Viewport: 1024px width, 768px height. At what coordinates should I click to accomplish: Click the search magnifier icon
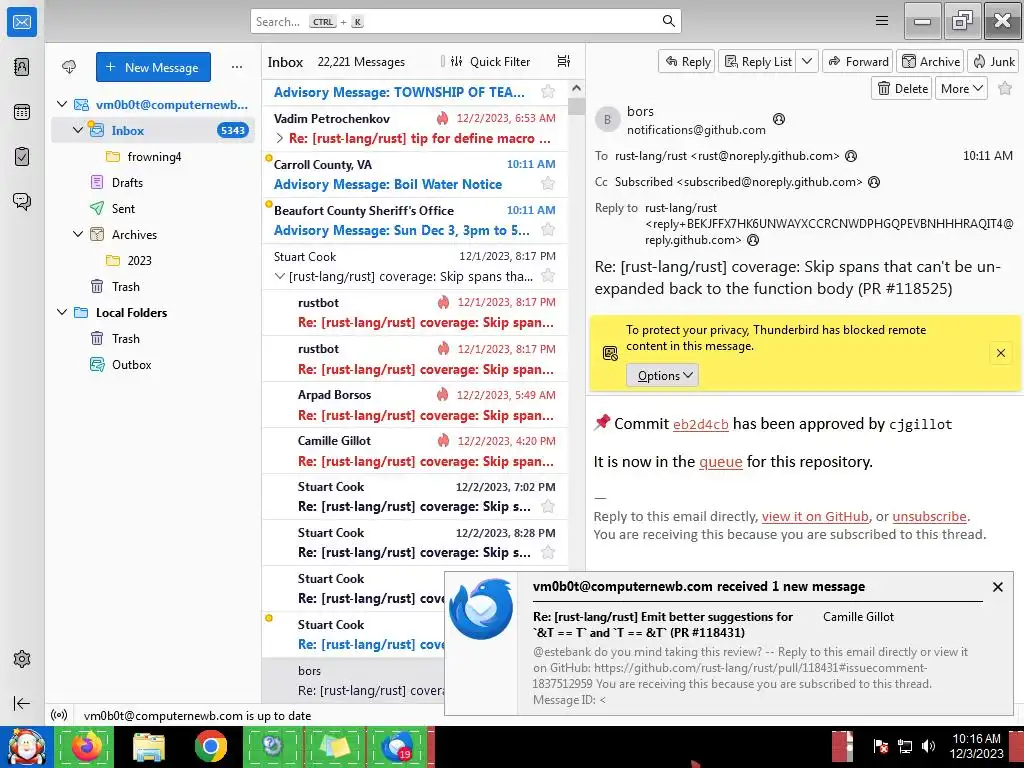668,21
